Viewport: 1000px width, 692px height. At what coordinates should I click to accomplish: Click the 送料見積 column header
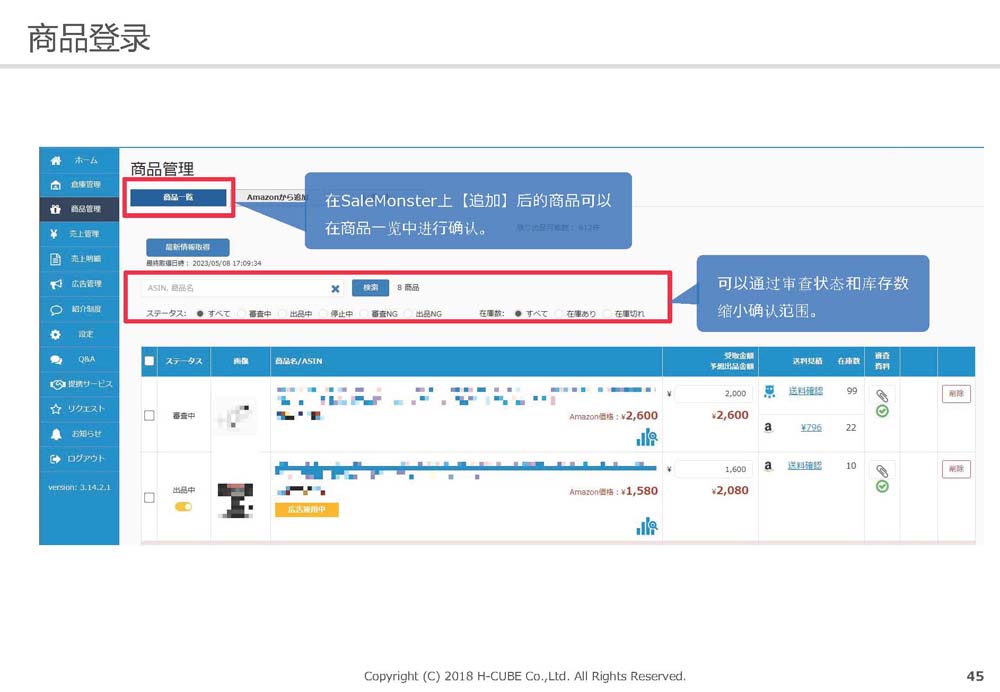coord(807,362)
